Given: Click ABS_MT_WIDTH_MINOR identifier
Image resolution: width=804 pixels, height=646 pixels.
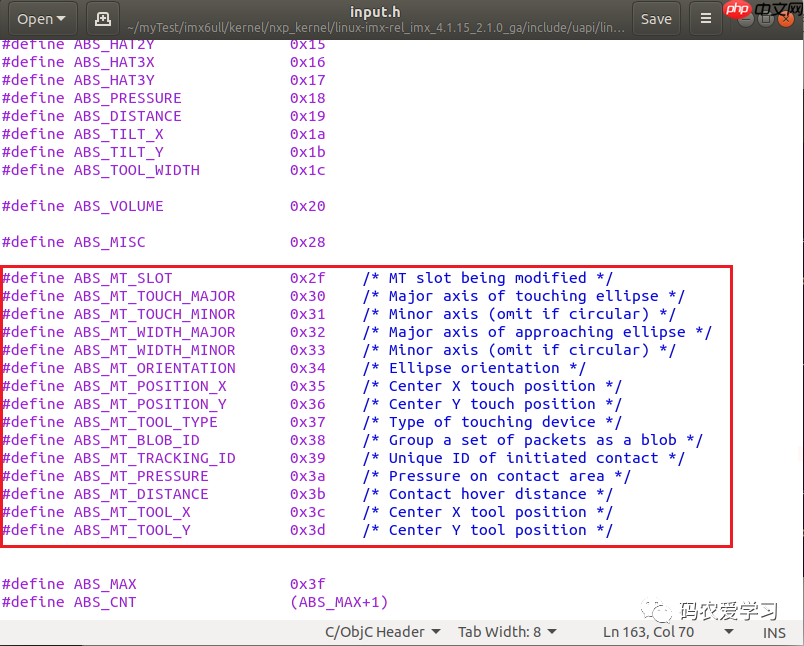Looking at the screenshot, I should click(x=154, y=350).
